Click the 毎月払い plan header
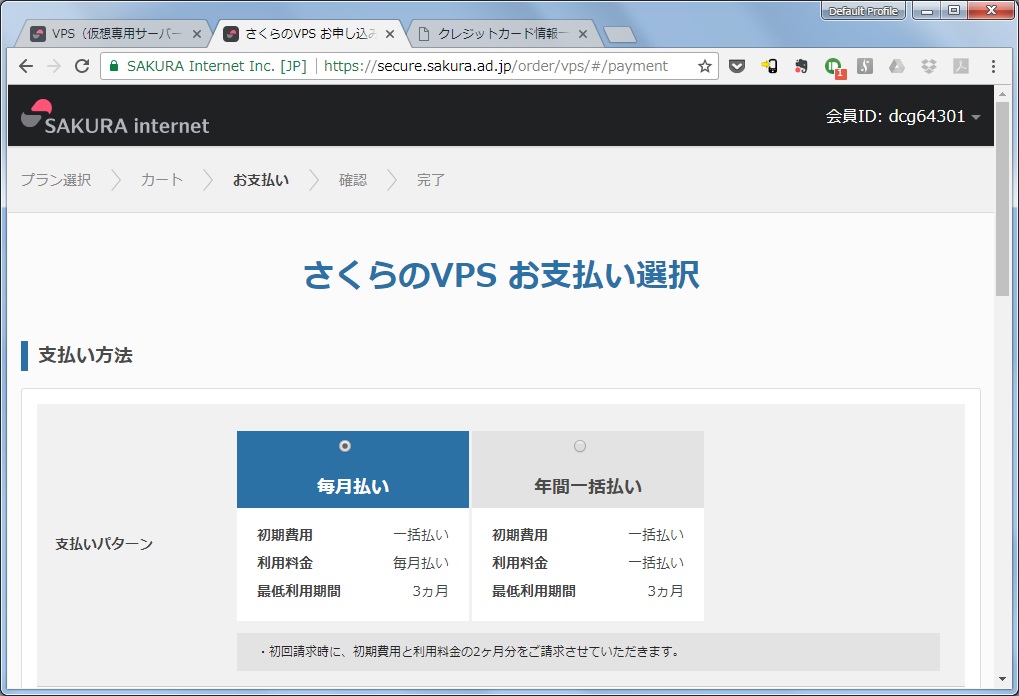The height and width of the screenshot is (696, 1019). tap(353, 469)
